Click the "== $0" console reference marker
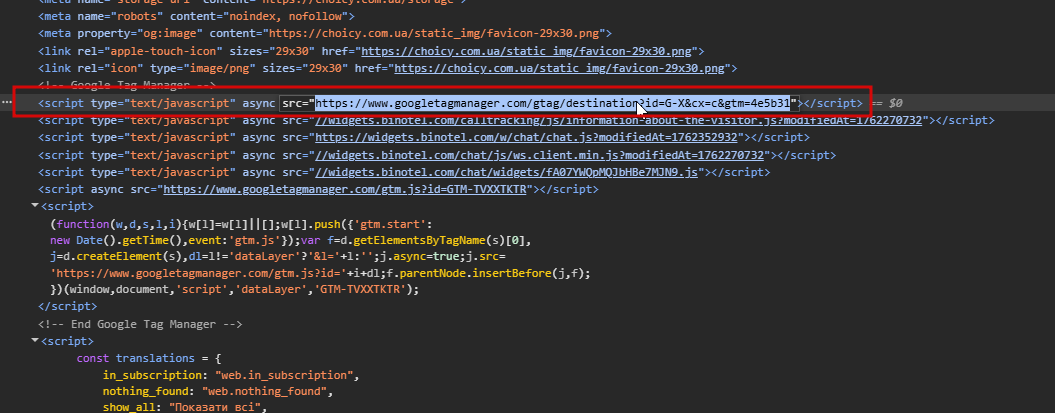 [885, 103]
